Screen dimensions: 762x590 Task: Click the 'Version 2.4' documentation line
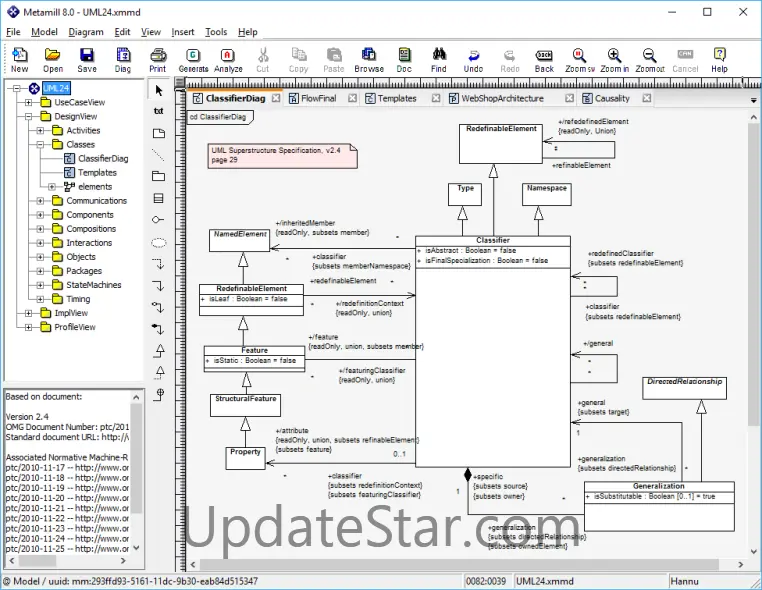pyautogui.click(x=27, y=416)
